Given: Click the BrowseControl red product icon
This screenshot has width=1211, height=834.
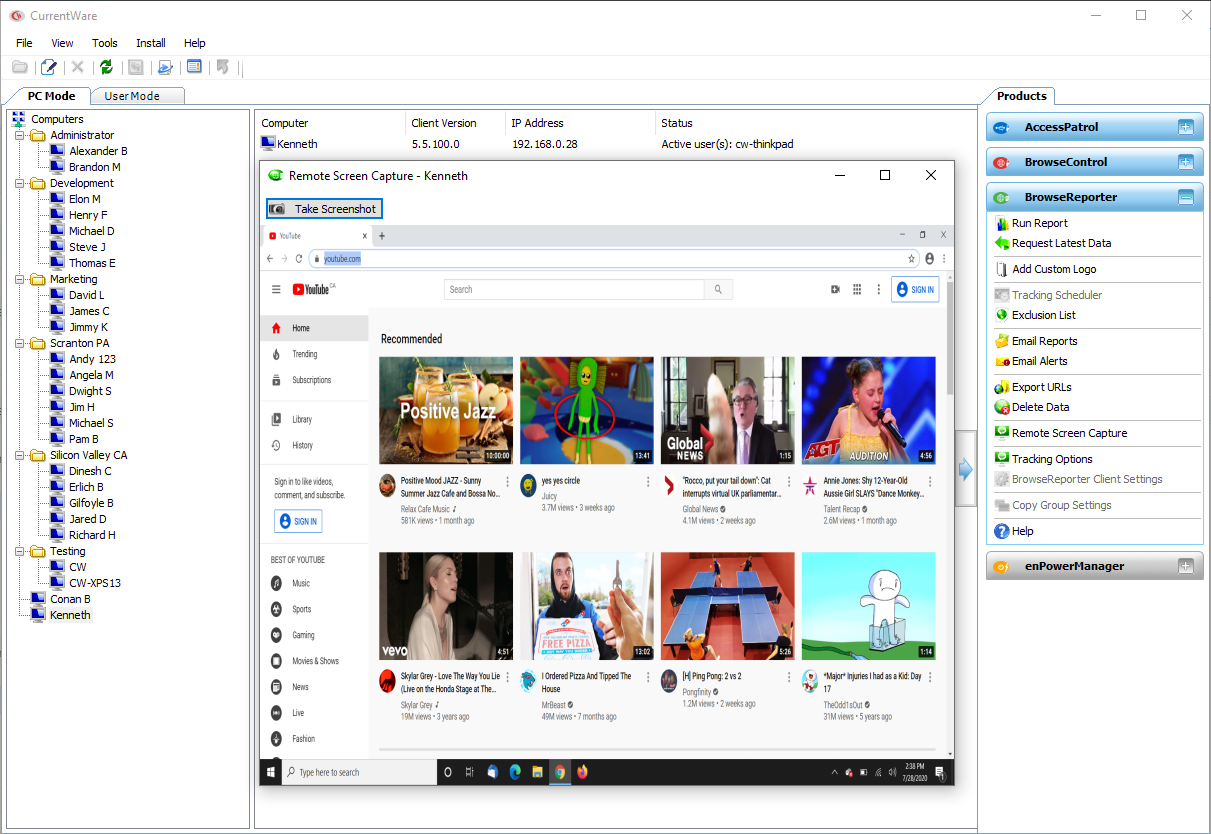Looking at the screenshot, I should click(1001, 163).
